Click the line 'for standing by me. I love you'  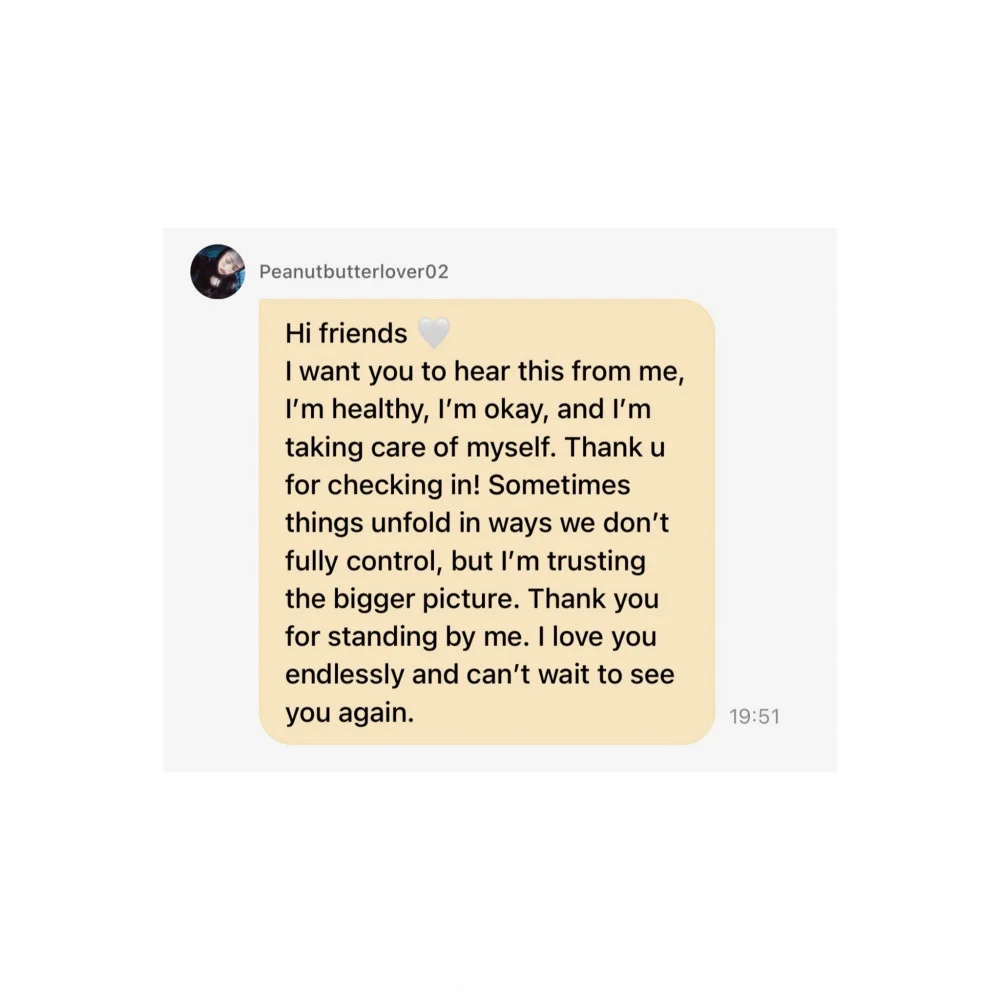pyautogui.click(x=471, y=636)
